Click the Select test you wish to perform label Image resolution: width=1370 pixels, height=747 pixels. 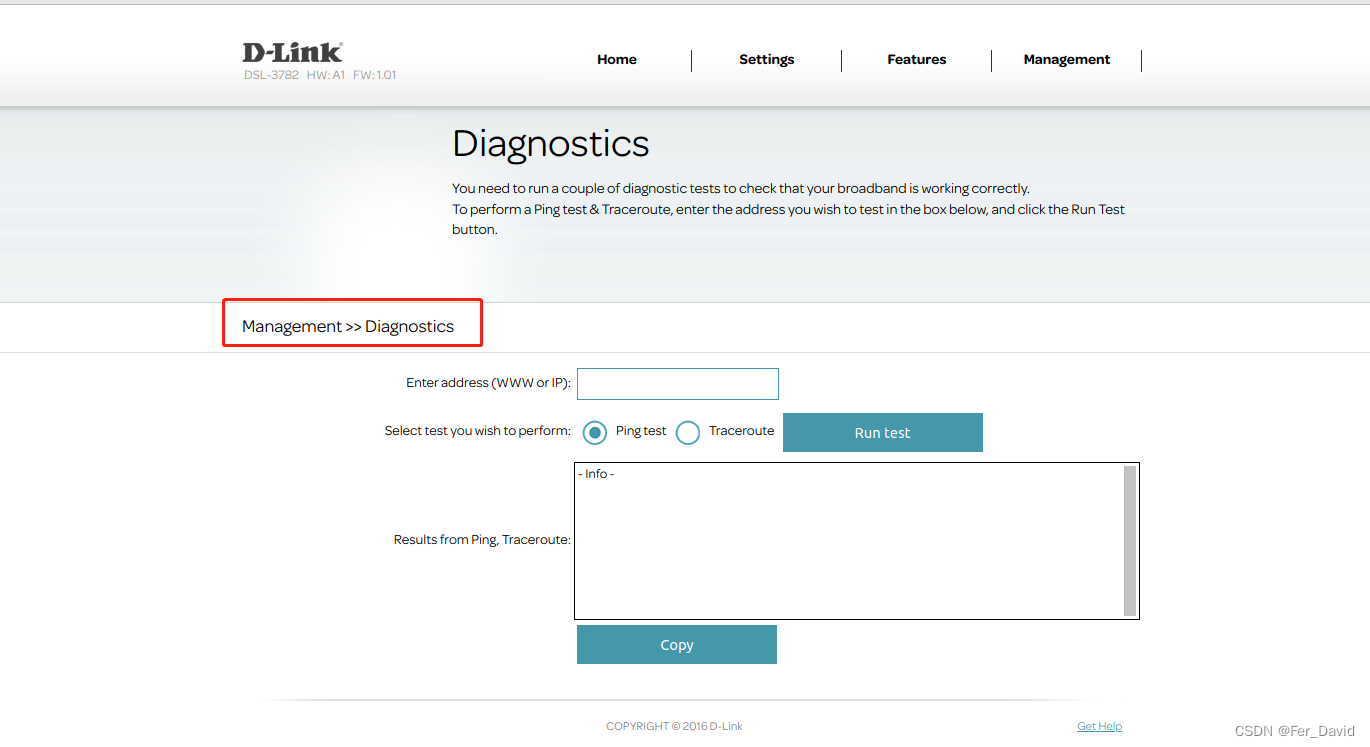(477, 431)
